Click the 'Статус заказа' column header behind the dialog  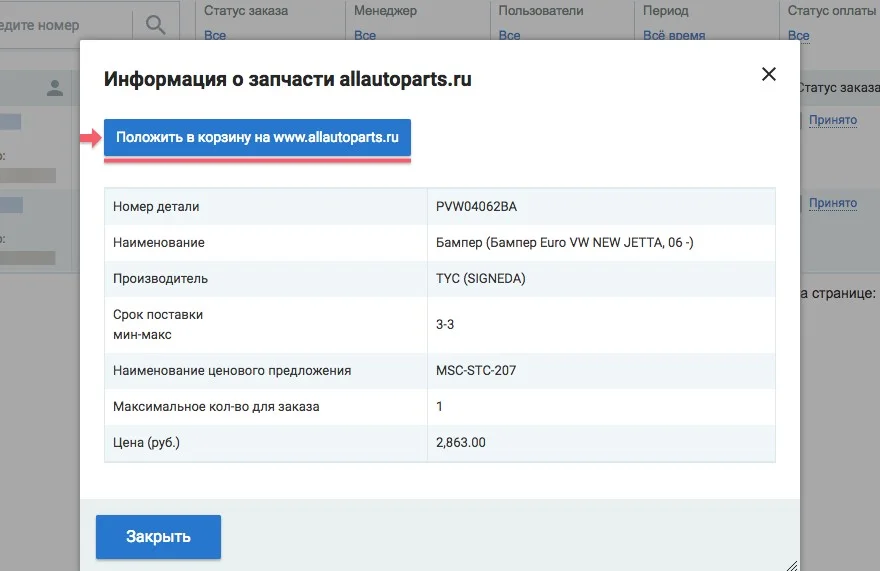[x=838, y=88]
